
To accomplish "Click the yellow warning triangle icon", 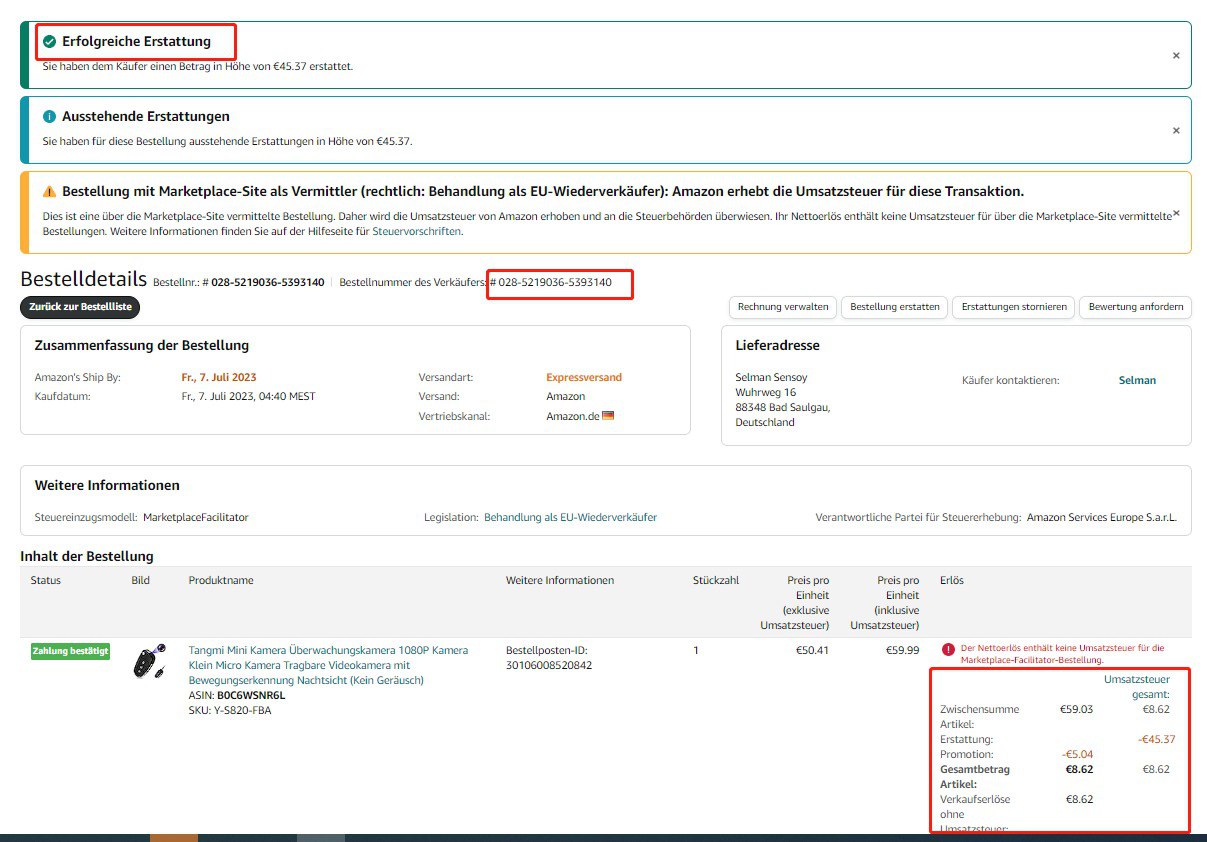I will click(50, 192).
